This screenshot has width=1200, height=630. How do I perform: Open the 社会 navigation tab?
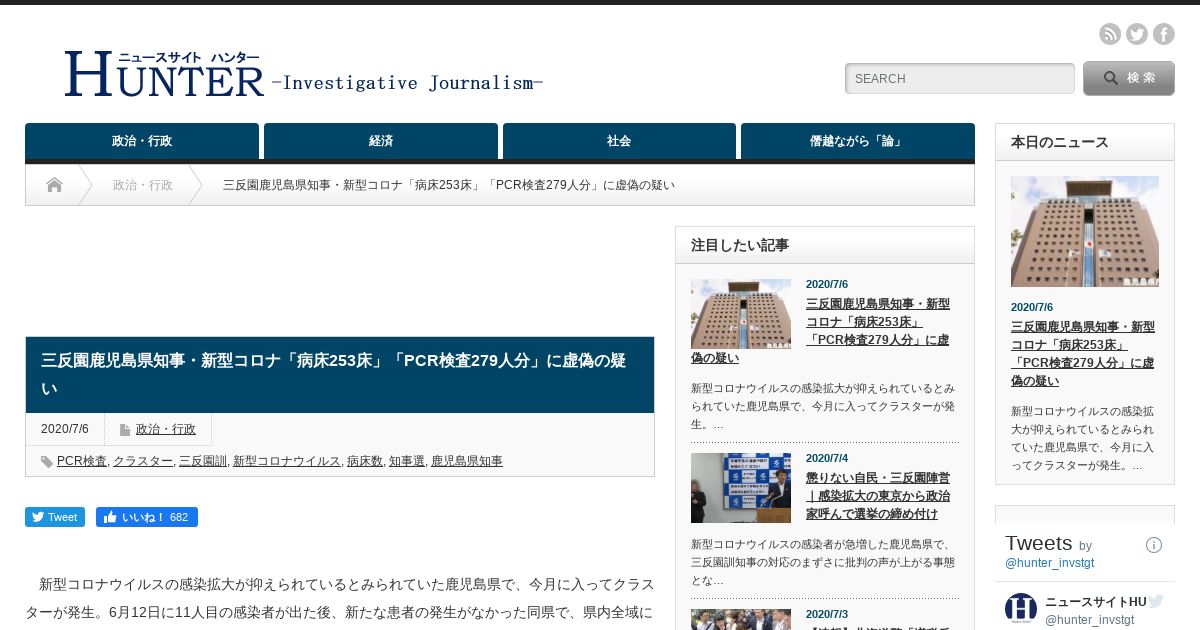pos(619,141)
